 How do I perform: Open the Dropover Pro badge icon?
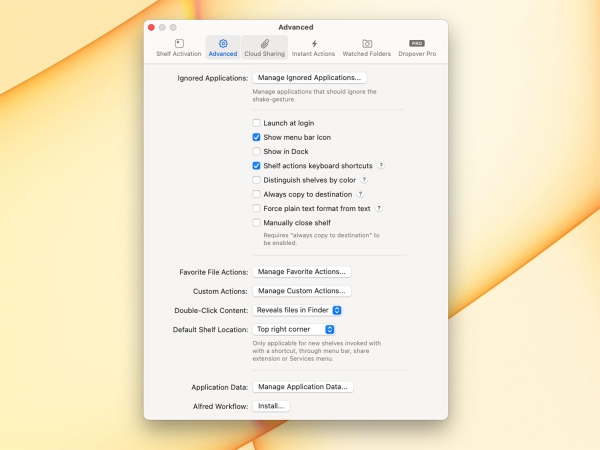417,43
